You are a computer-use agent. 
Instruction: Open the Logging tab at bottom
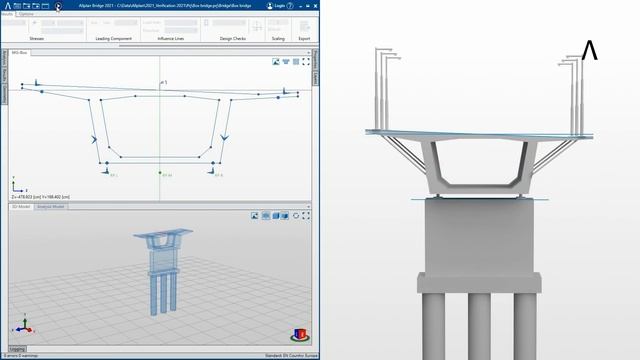click(17, 349)
